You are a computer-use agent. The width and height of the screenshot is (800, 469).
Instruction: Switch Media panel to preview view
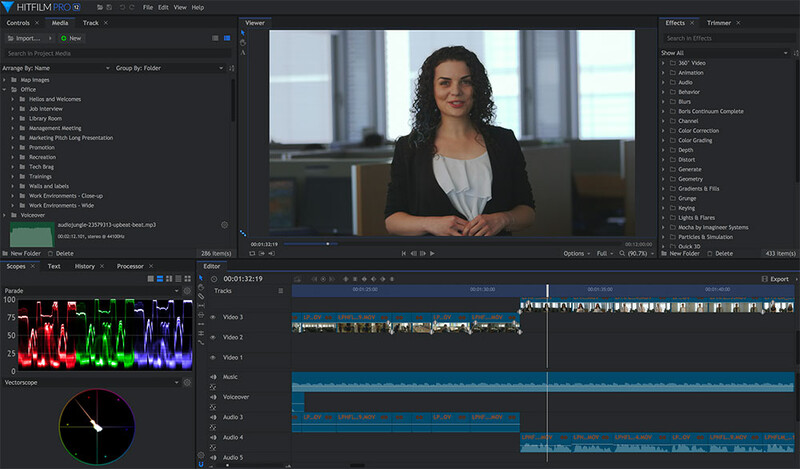[x=227, y=38]
